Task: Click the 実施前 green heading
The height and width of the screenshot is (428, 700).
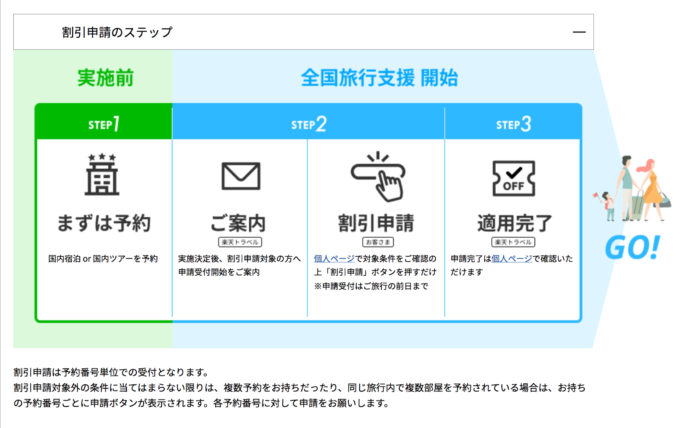Action: 105,78
